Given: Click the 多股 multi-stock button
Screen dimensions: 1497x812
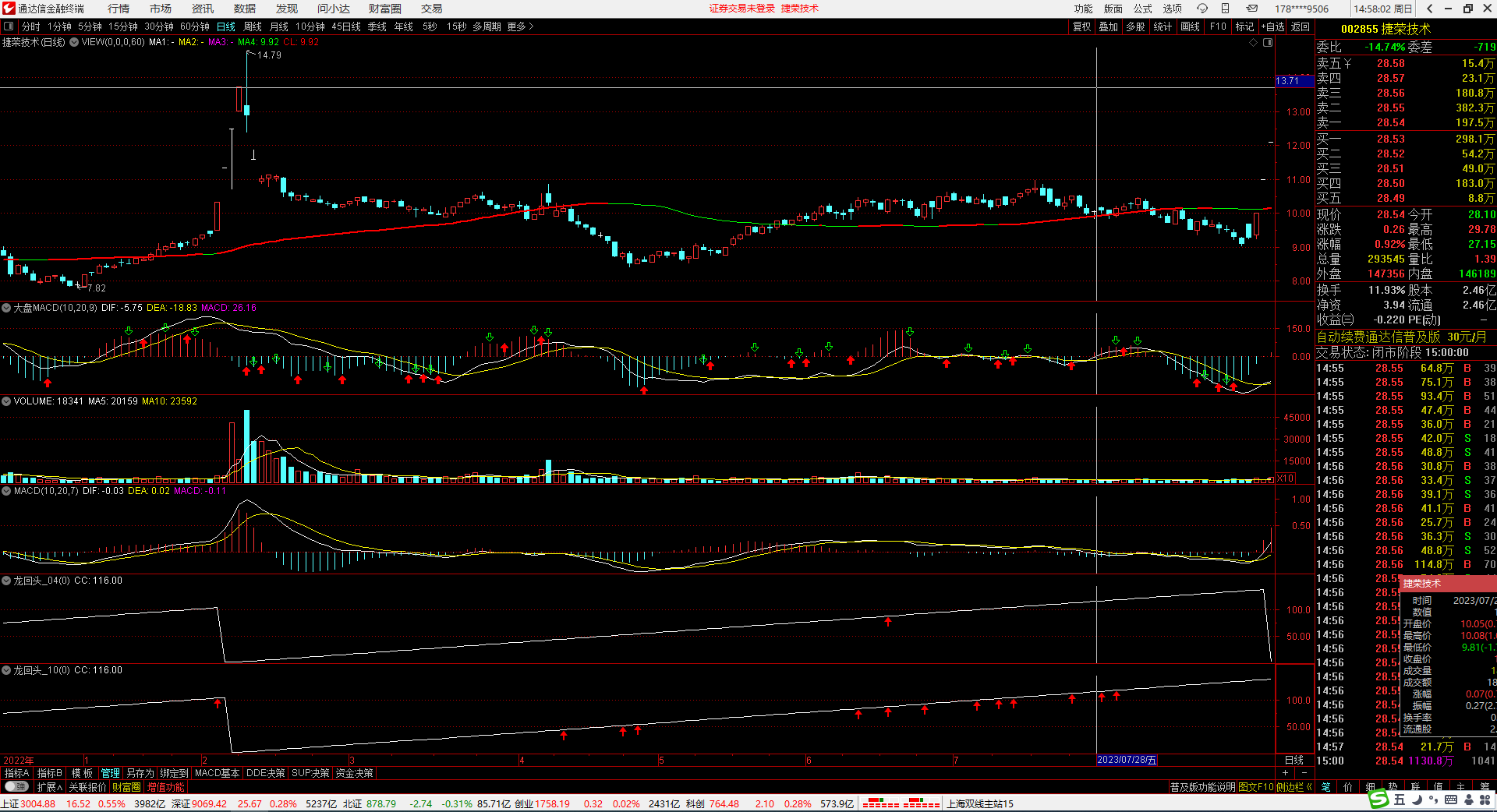Looking at the screenshot, I should click(x=1135, y=26).
